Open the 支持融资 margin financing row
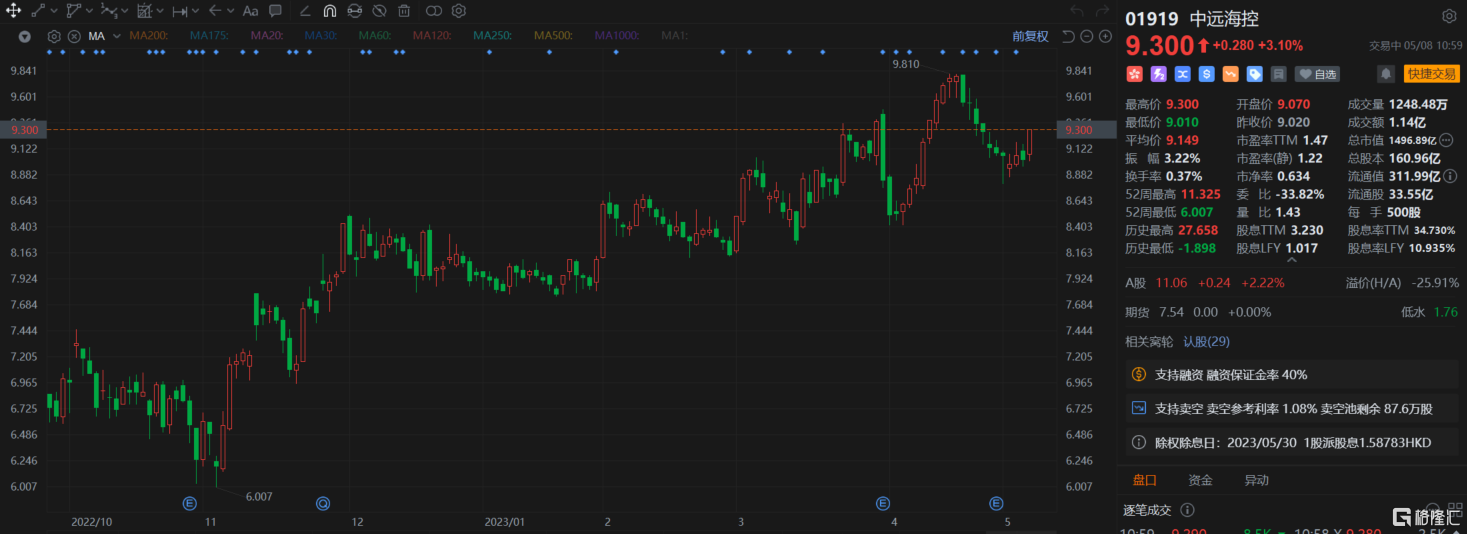 point(1292,375)
